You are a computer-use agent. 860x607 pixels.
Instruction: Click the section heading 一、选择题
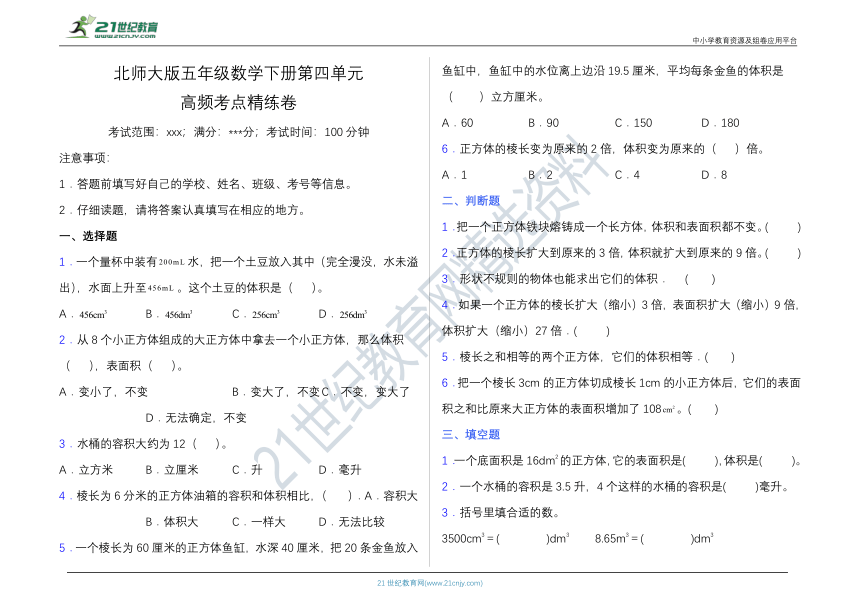coord(88,236)
